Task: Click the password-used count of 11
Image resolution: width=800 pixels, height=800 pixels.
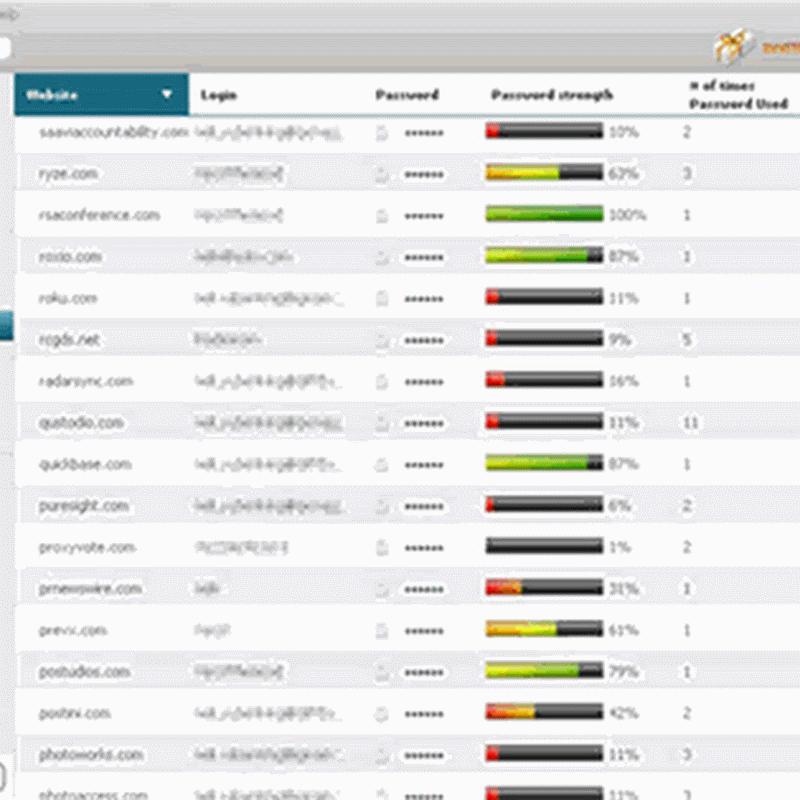Action: [x=690, y=422]
